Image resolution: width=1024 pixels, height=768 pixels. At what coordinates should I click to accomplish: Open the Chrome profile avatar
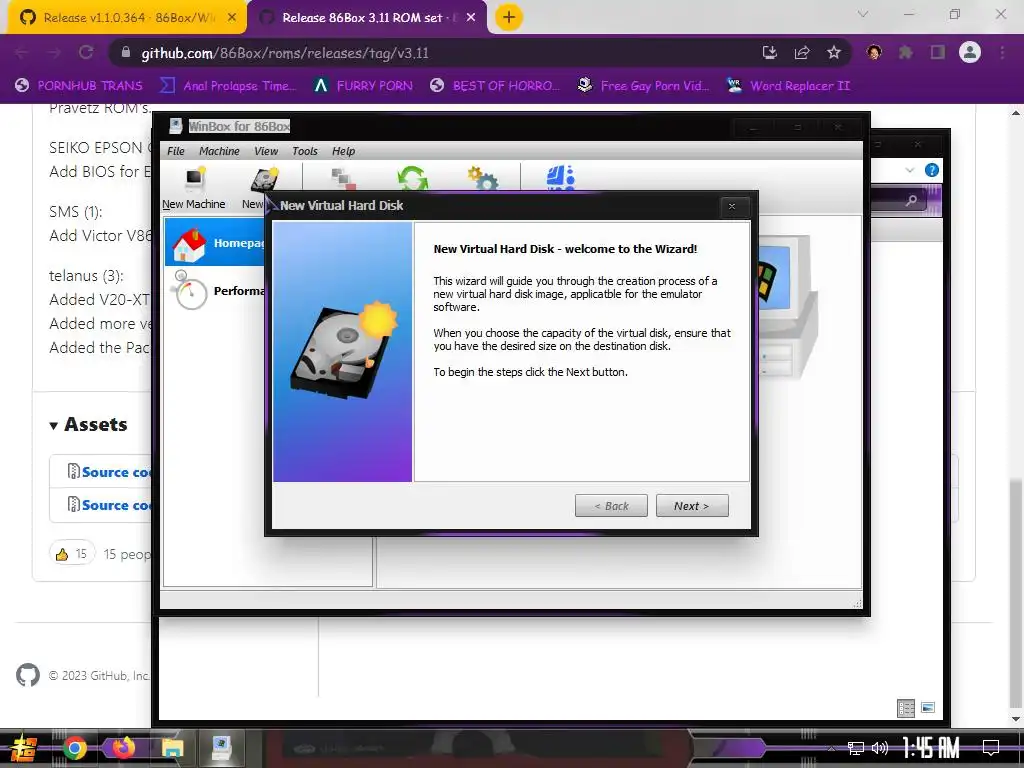[x=970, y=52]
